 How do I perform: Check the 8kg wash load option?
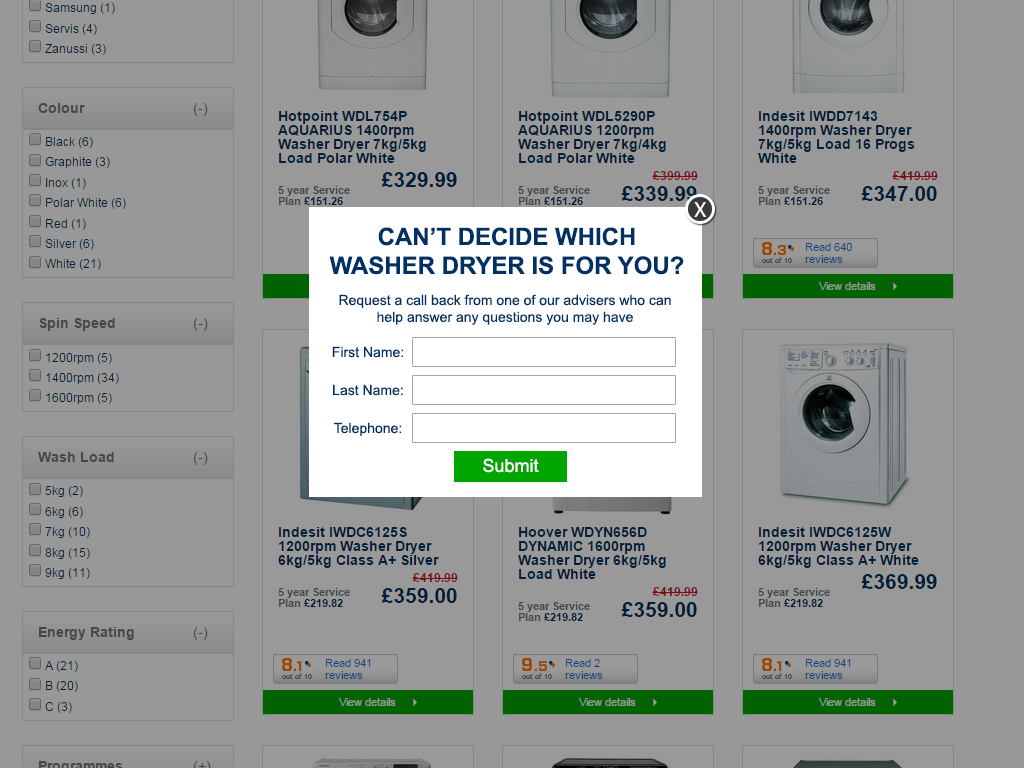(35, 551)
